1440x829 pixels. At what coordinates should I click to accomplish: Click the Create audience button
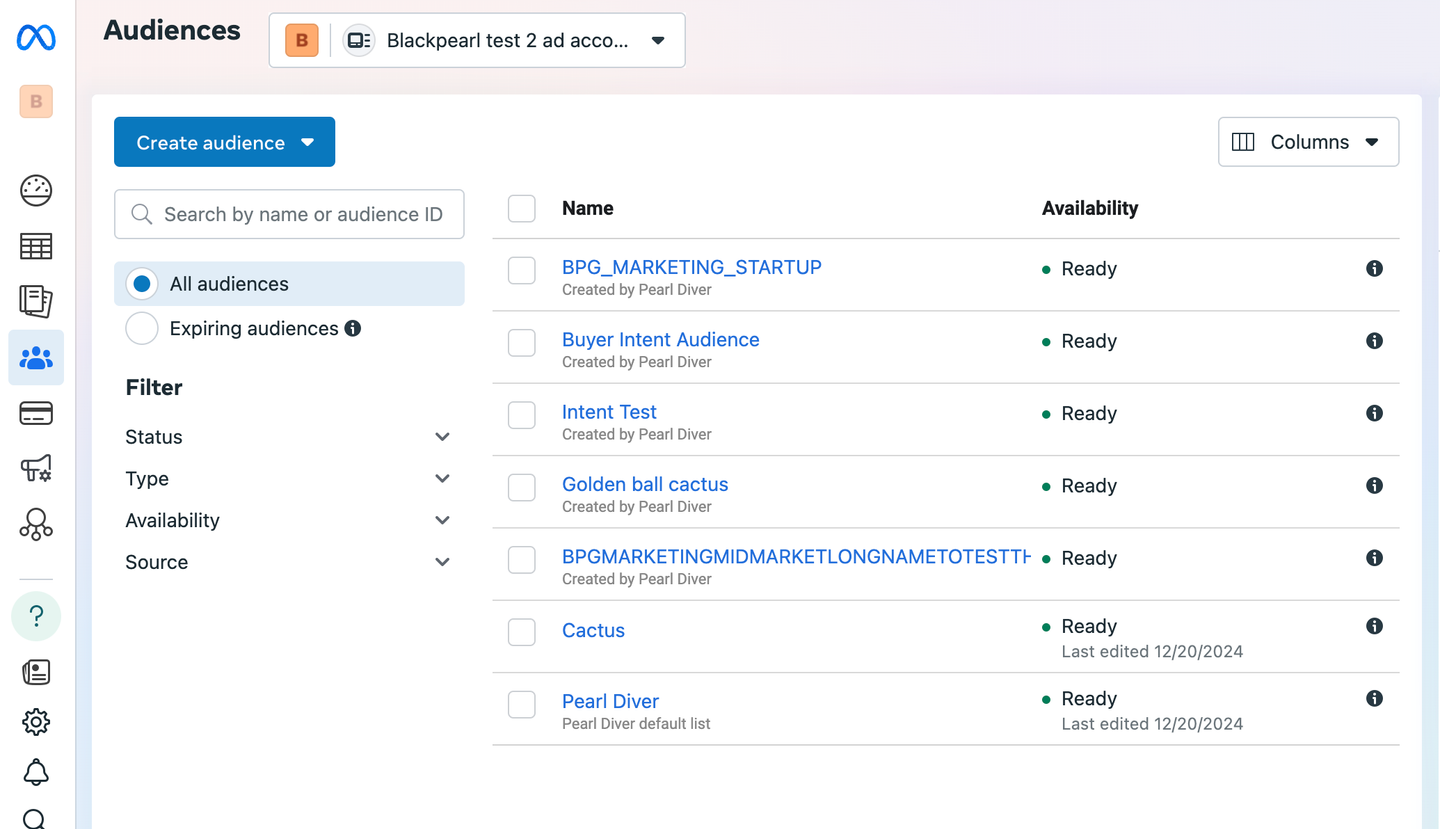[224, 143]
